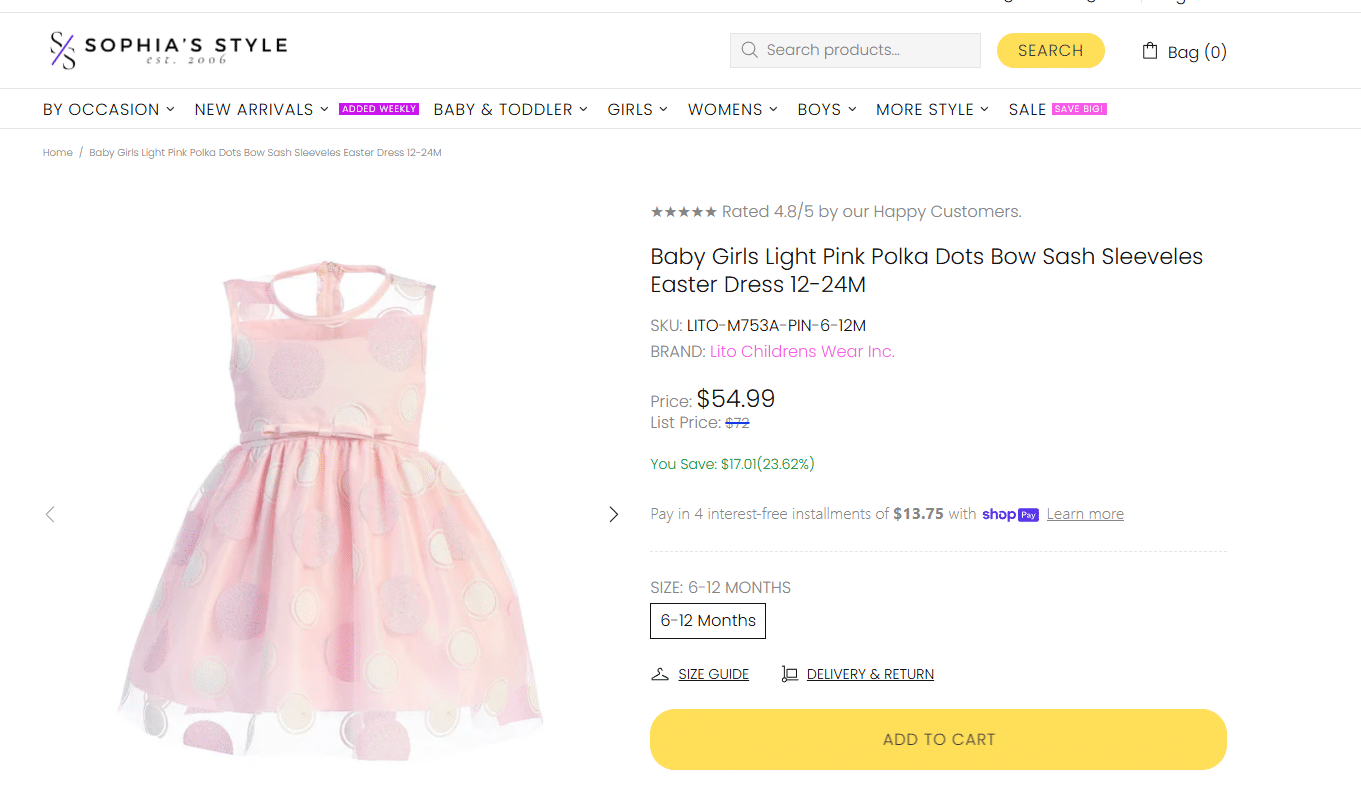
Task: Click the Sophia's Style logo
Action: click(168, 49)
